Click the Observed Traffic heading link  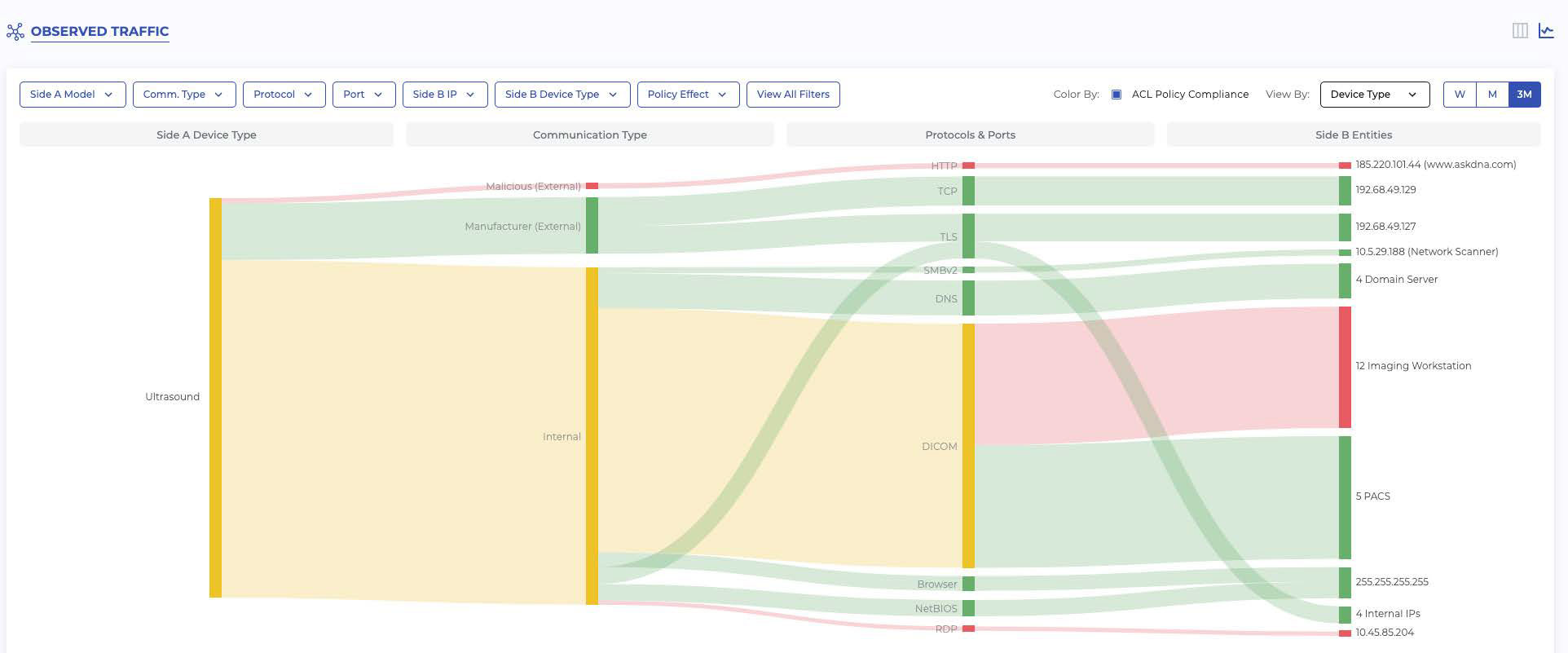pyautogui.click(x=100, y=32)
